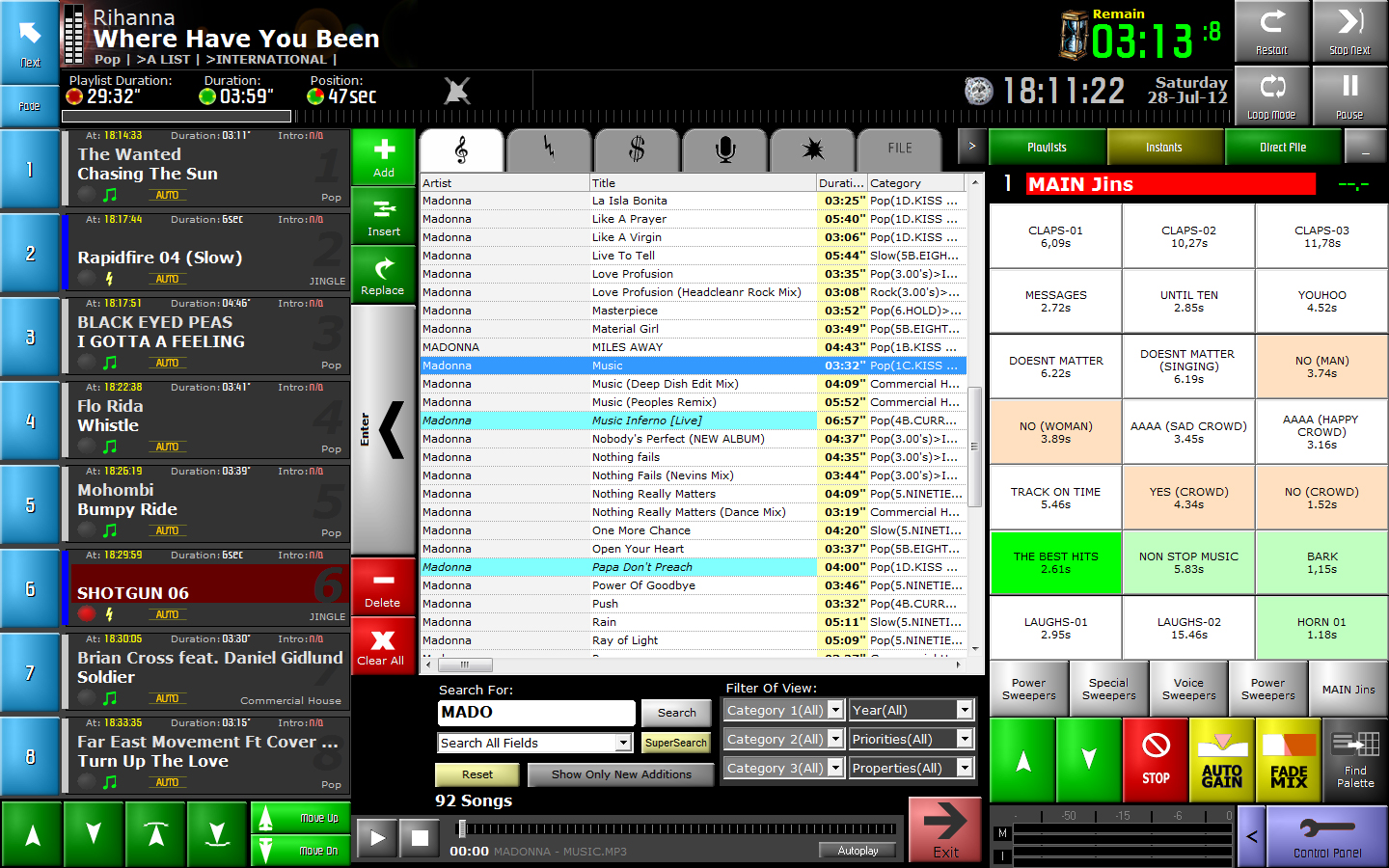Switch to the Instants tab

[x=1164, y=148]
